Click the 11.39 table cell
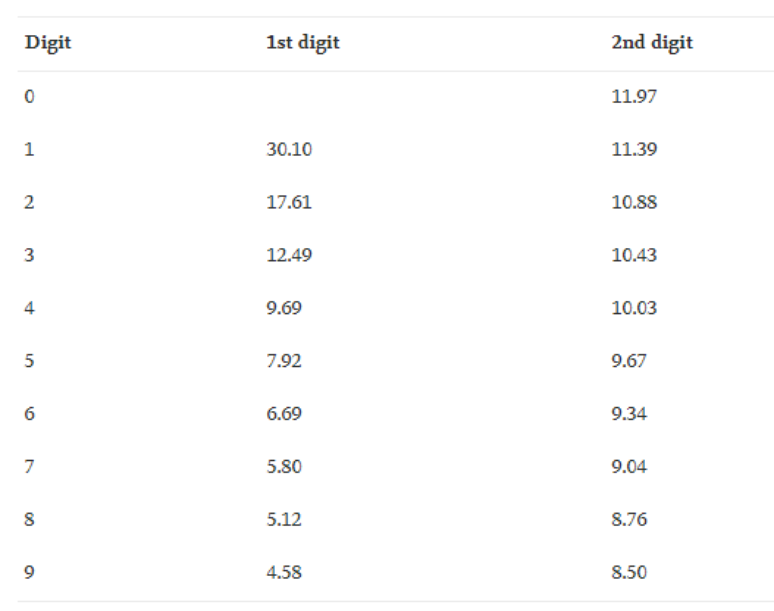774x611 pixels. click(x=634, y=149)
